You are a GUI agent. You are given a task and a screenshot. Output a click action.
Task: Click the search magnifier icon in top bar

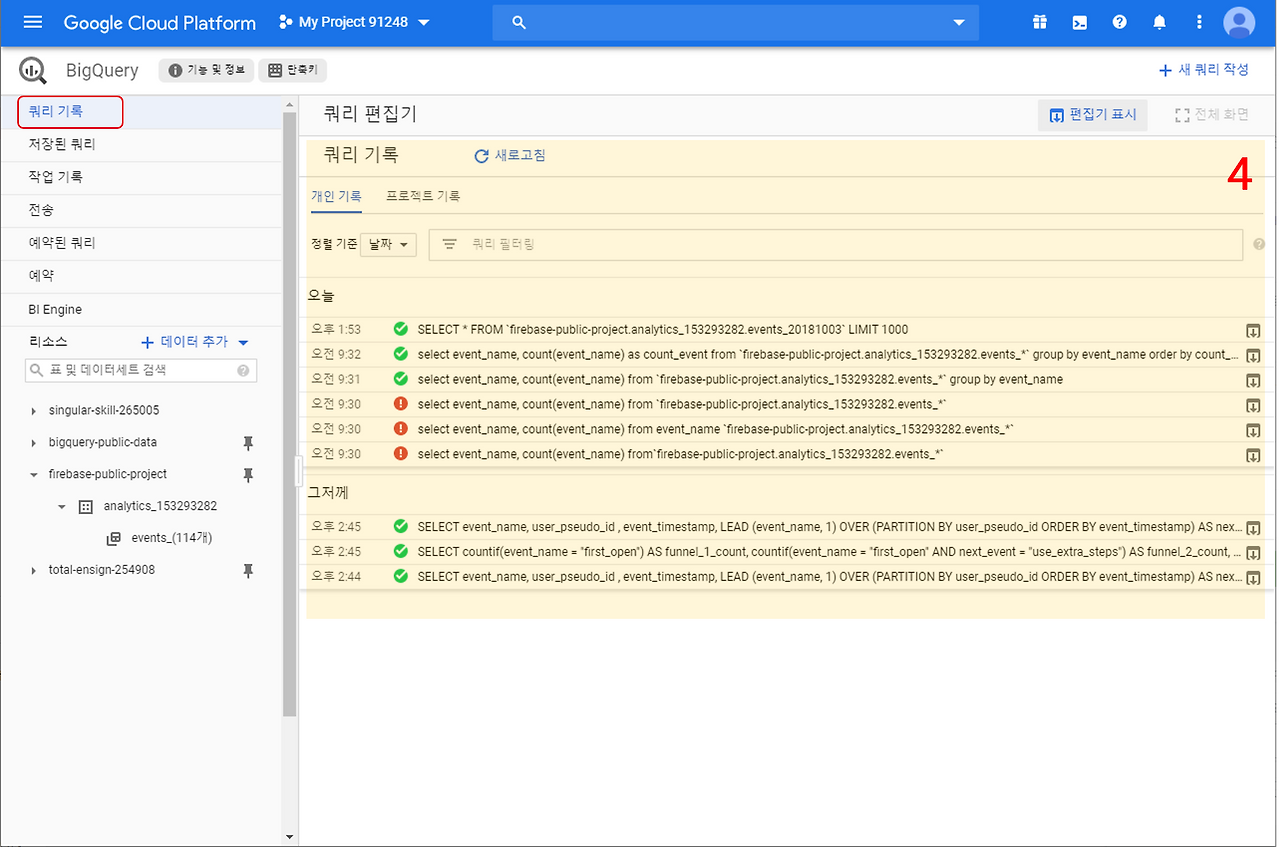tap(519, 22)
